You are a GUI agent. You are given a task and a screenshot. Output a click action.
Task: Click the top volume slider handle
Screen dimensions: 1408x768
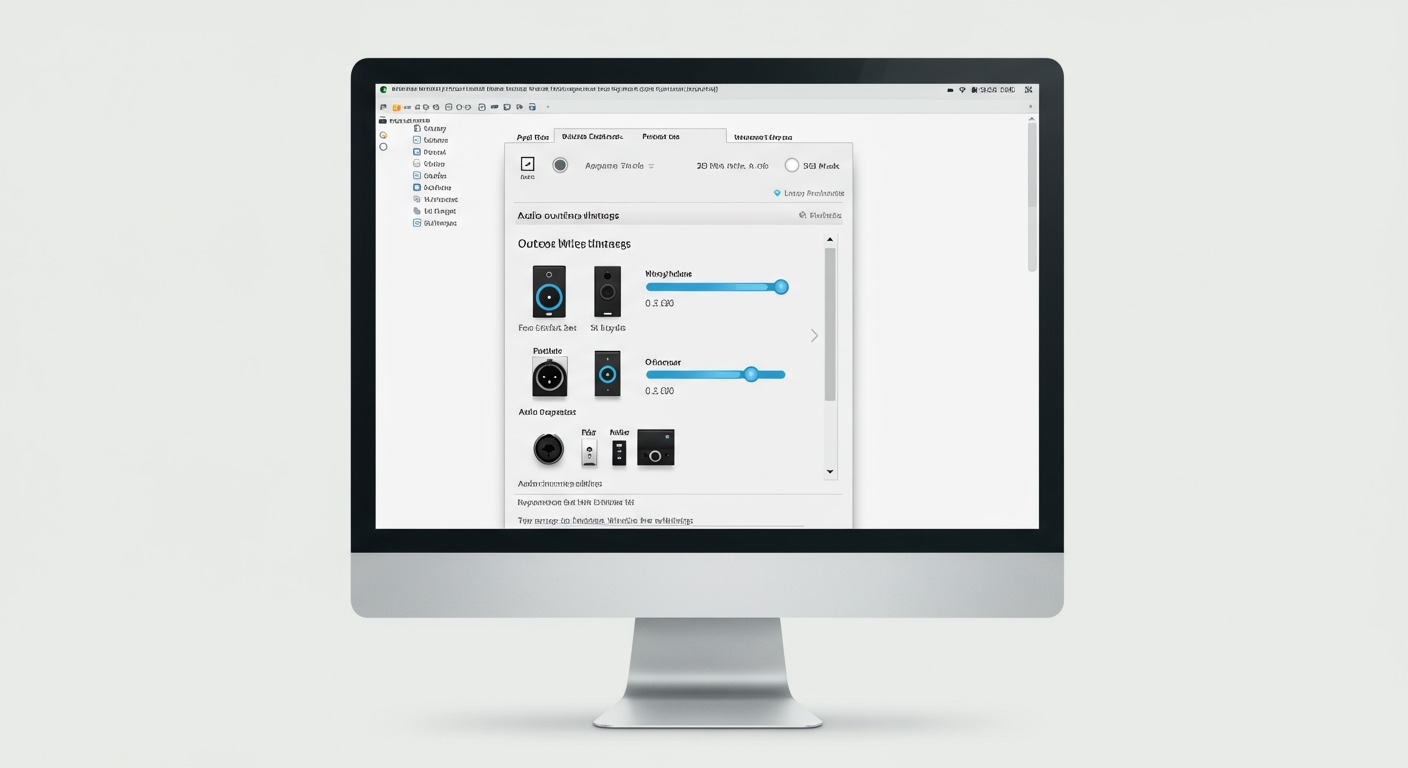click(x=781, y=287)
